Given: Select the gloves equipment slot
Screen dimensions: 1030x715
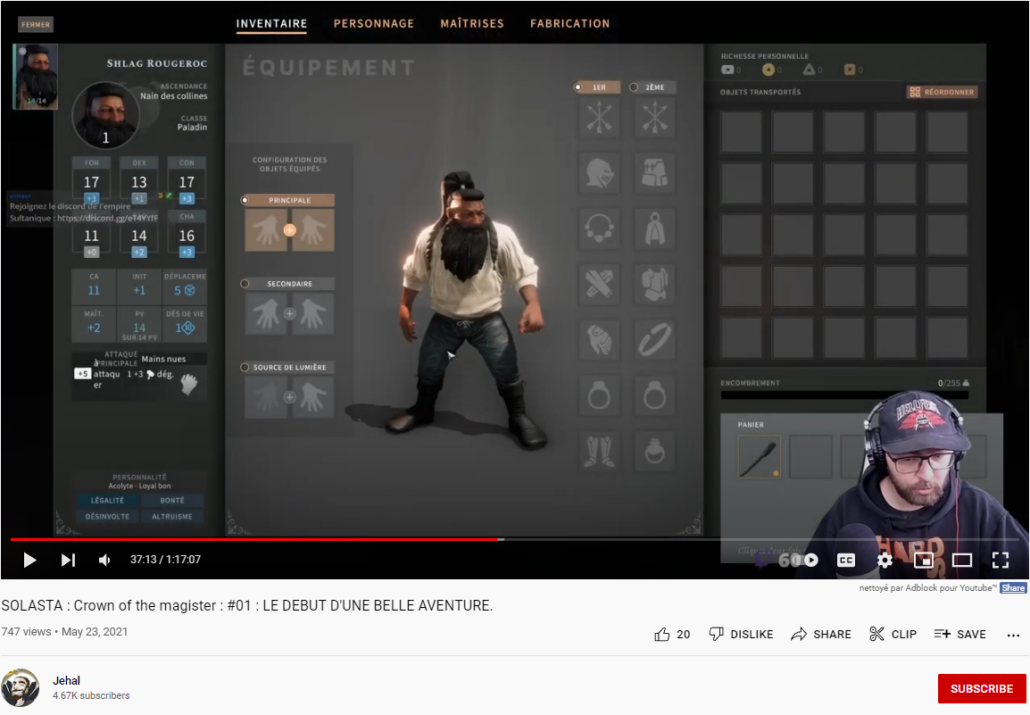Looking at the screenshot, I should pyautogui.click(x=599, y=340).
